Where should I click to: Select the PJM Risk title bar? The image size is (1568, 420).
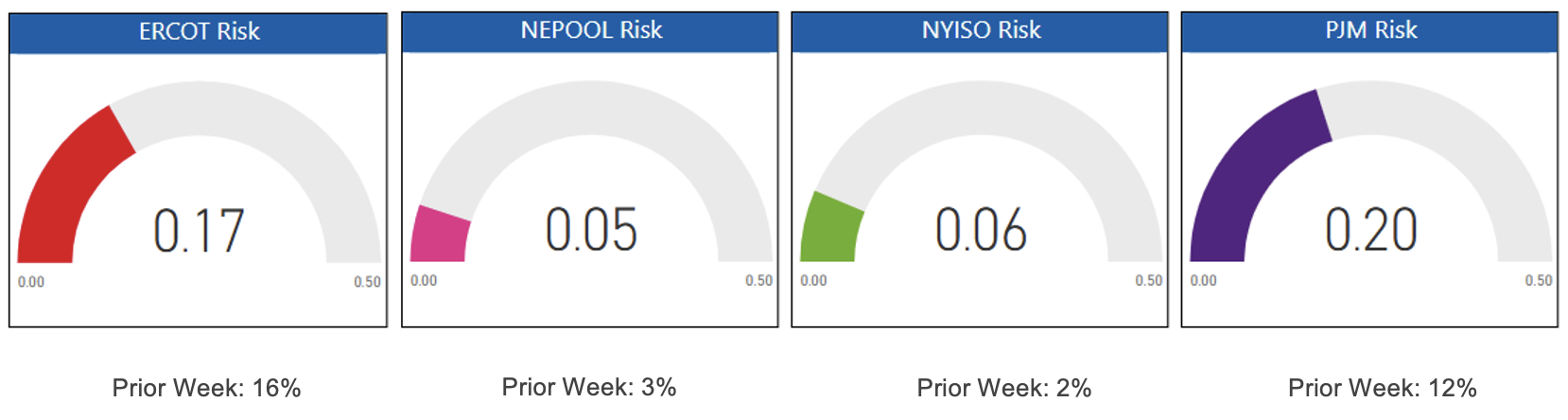click(x=1370, y=30)
